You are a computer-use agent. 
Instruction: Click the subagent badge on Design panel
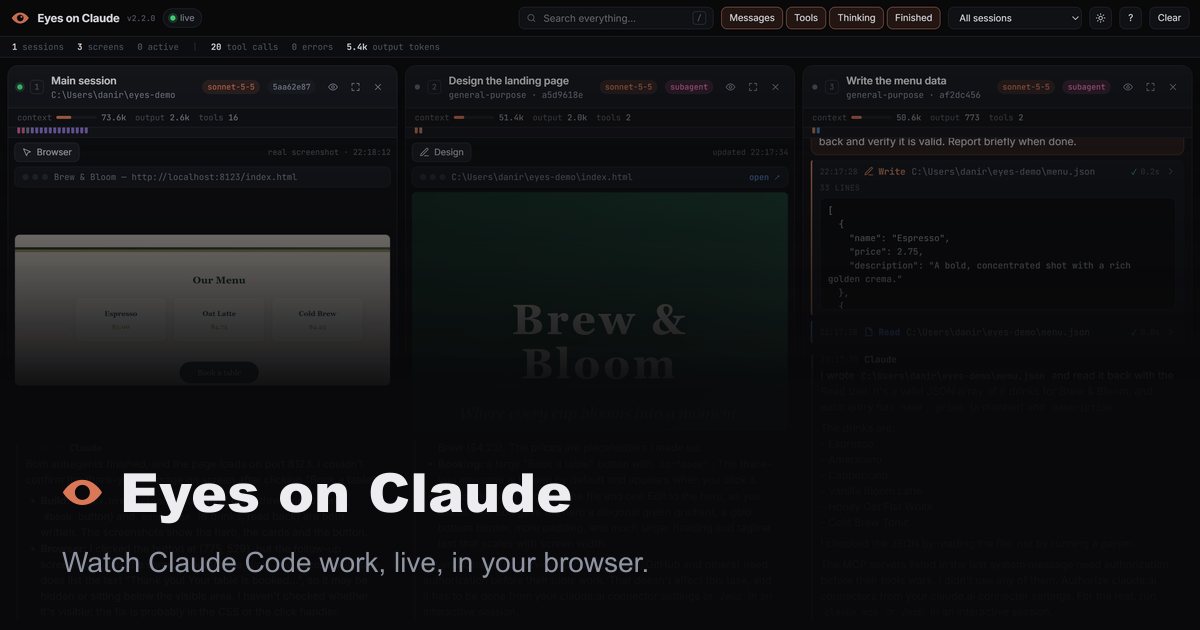[x=689, y=87]
